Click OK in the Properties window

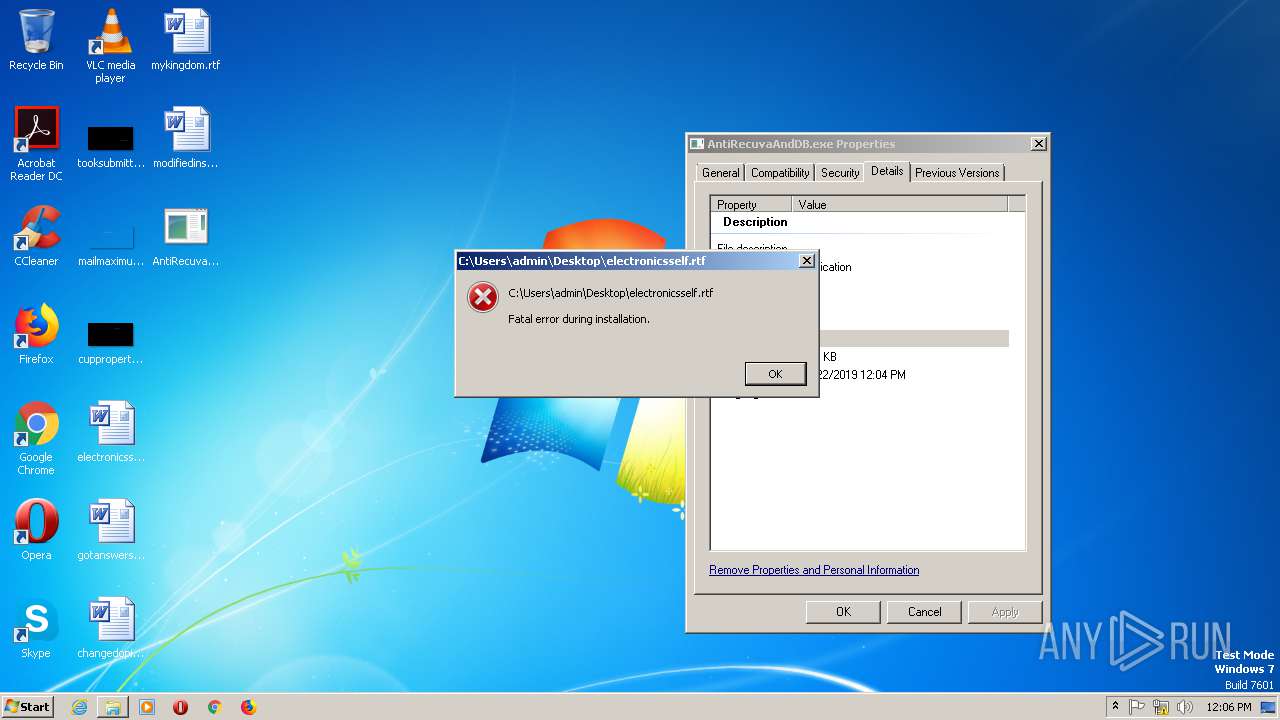click(843, 612)
